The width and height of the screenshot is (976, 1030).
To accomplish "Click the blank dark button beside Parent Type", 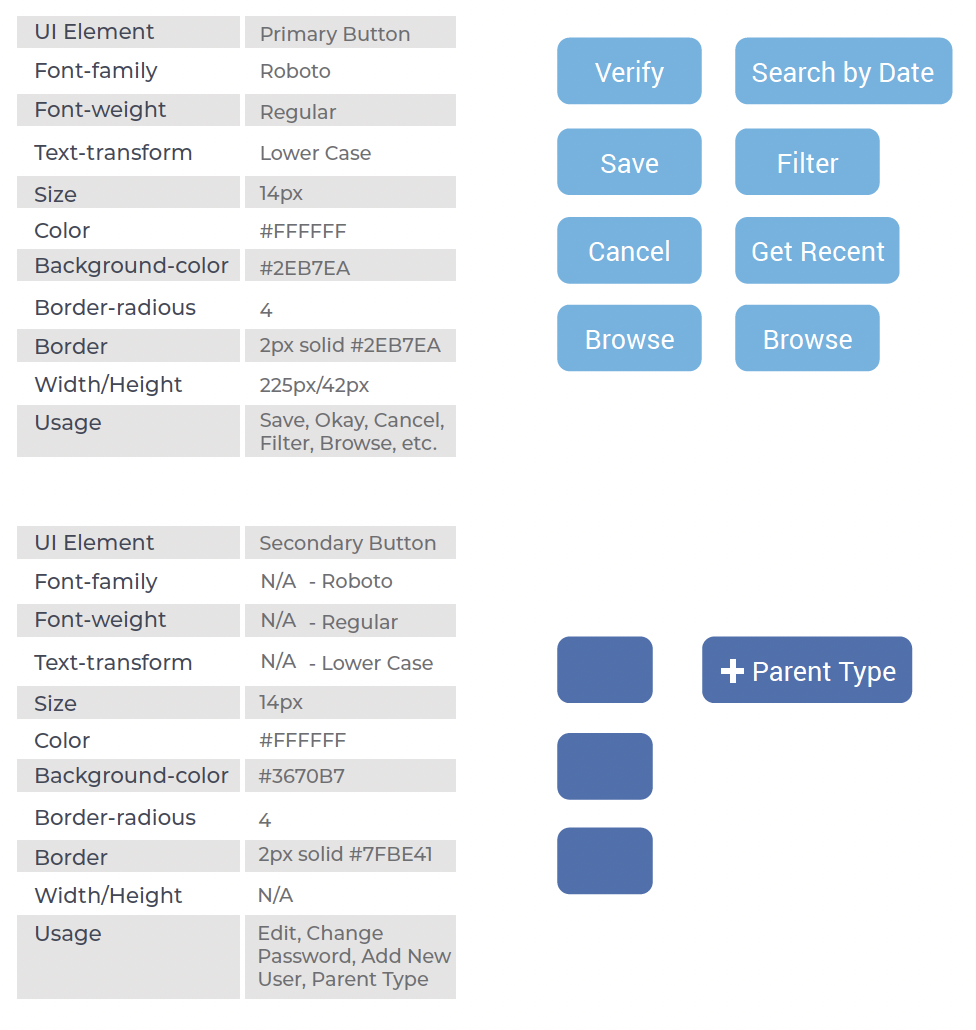I will (604, 670).
